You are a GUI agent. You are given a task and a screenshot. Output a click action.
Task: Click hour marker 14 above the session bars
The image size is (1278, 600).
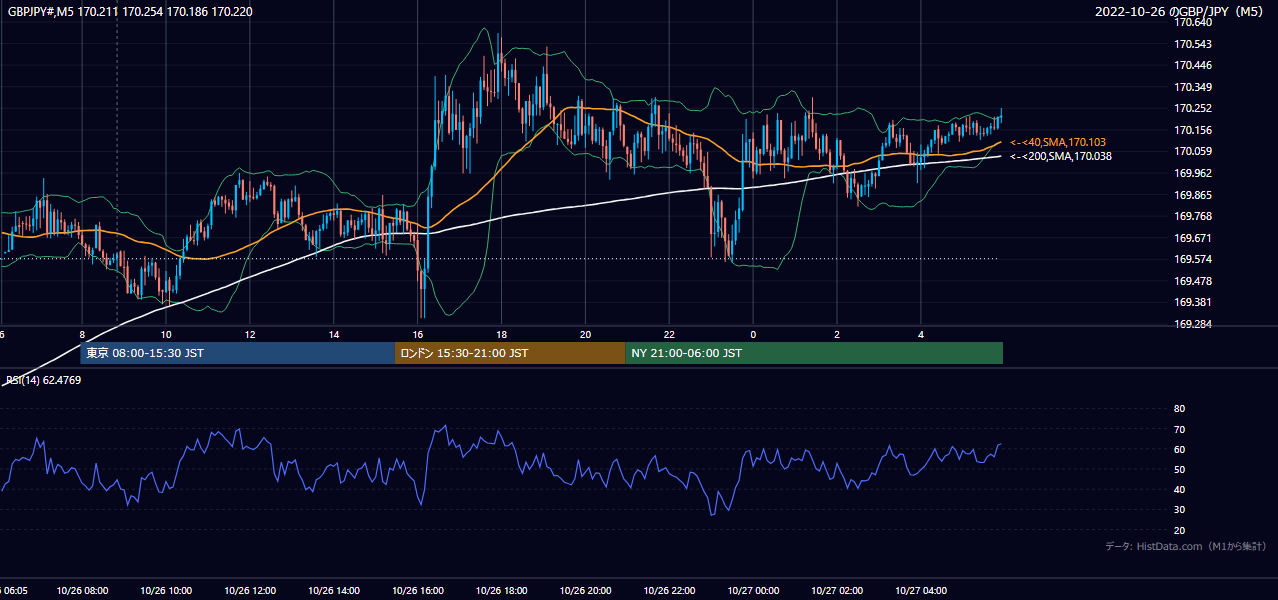[334, 334]
